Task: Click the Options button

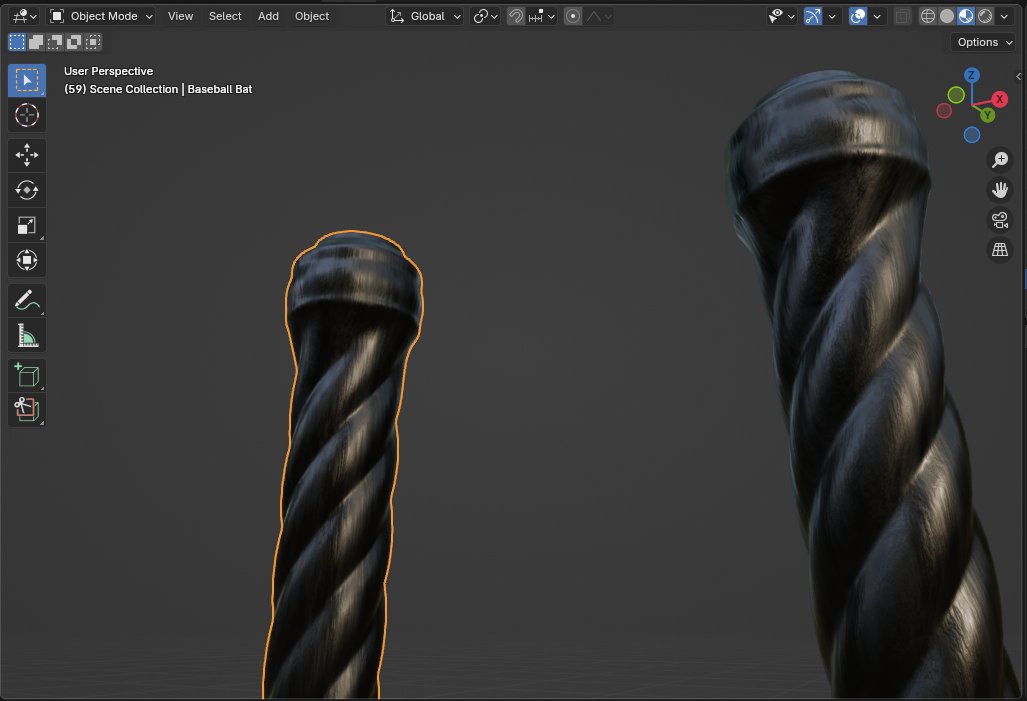Action: click(981, 42)
